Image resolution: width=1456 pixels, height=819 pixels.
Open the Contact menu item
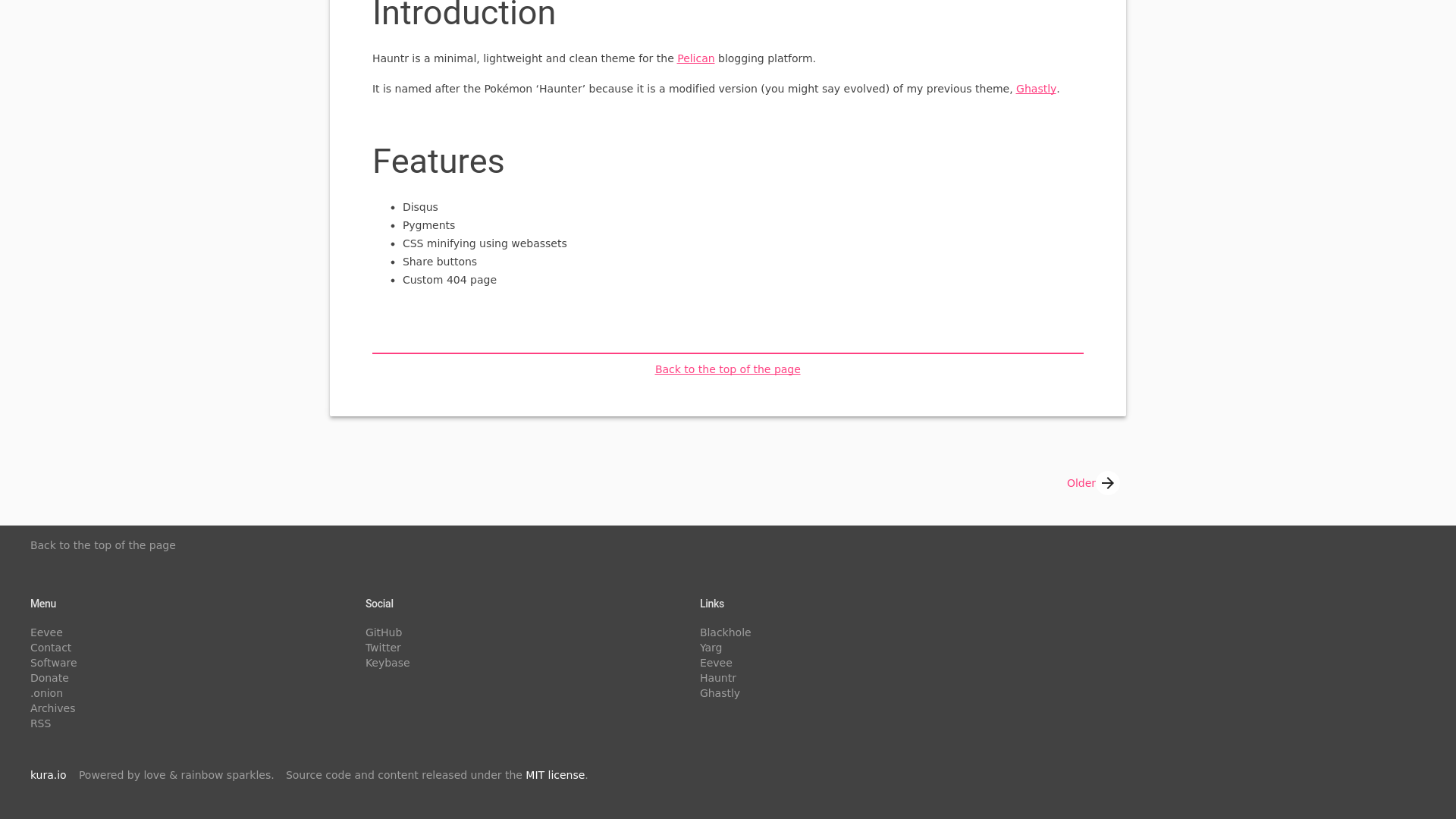click(51, 647)
